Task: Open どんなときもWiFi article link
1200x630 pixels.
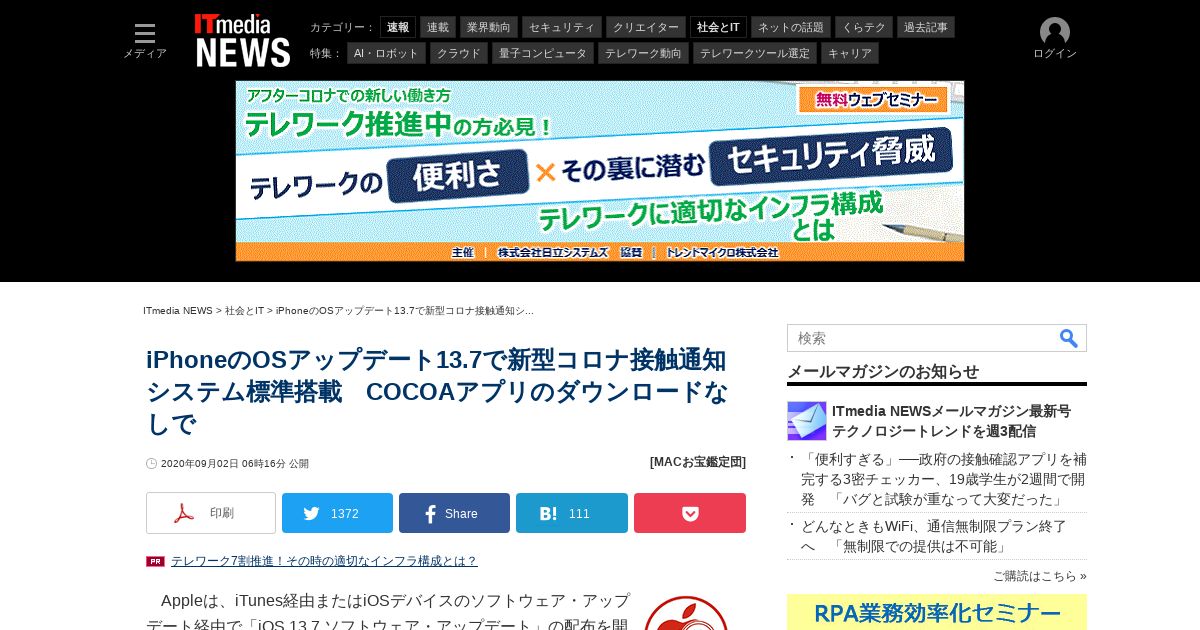Action: point(934,536)
